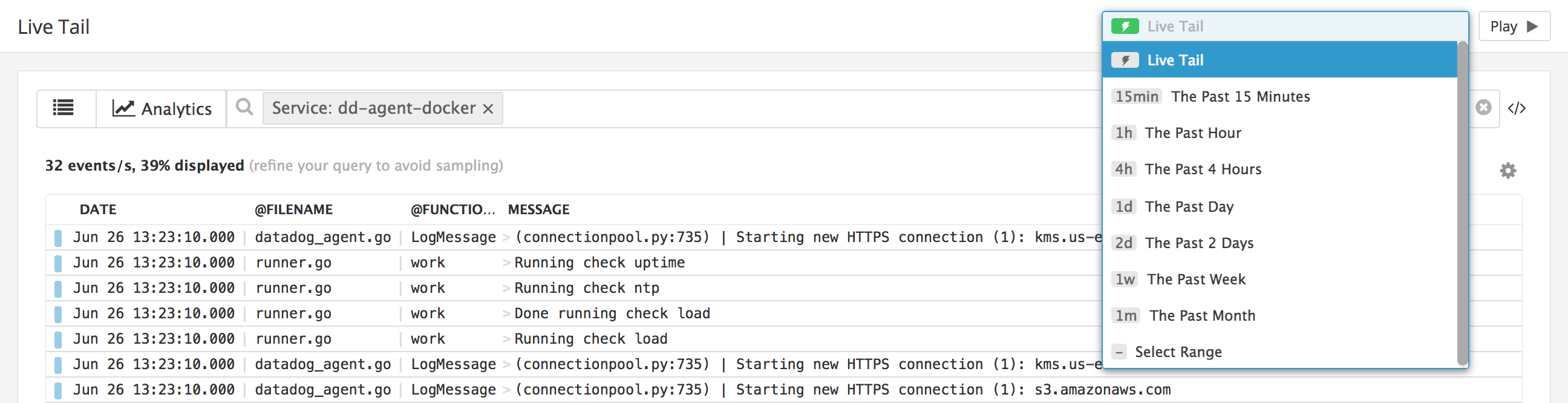Pick The Past 4 Hours option
The image size is (1568, 403).
click(1203, 169)
